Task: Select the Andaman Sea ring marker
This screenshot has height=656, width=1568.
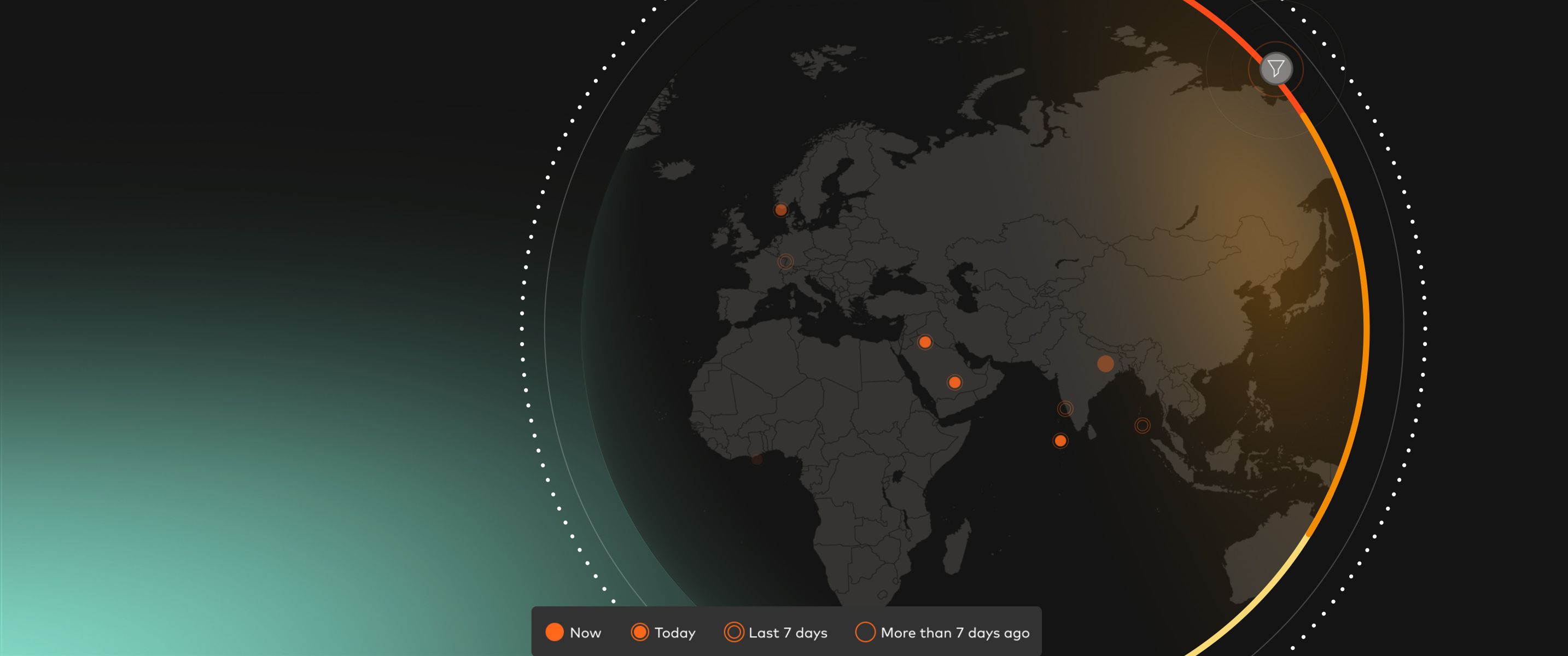Action: [1142, 425]
